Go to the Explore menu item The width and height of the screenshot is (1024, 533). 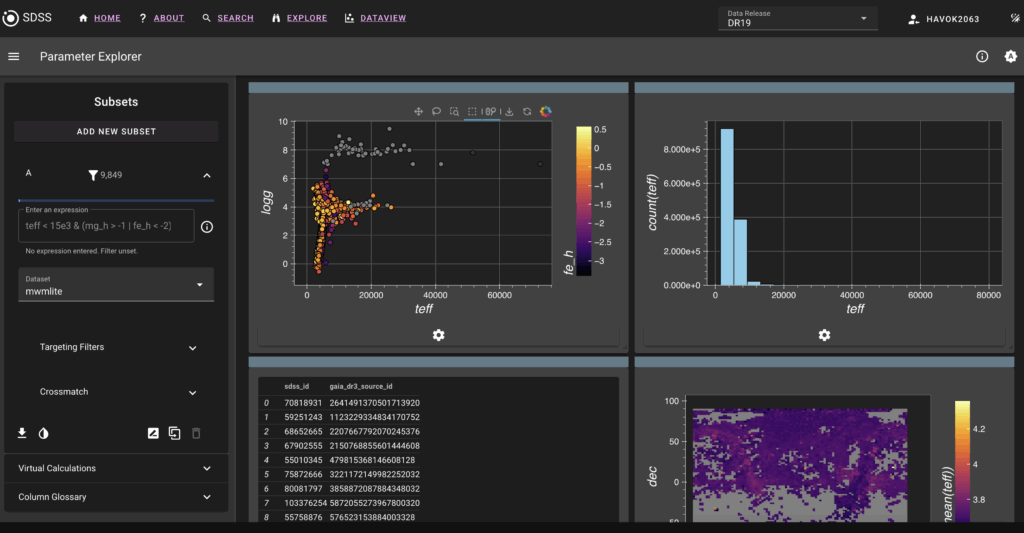tap(299, 19)
